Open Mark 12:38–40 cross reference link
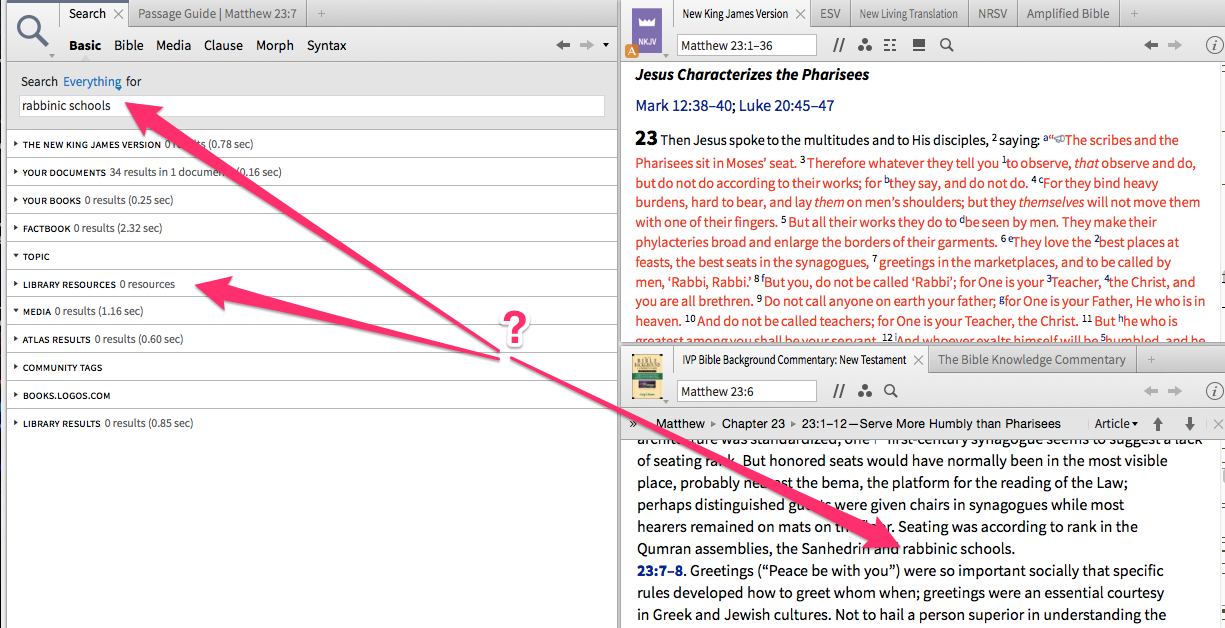The image size is (1225, 628). pos(683,105)
